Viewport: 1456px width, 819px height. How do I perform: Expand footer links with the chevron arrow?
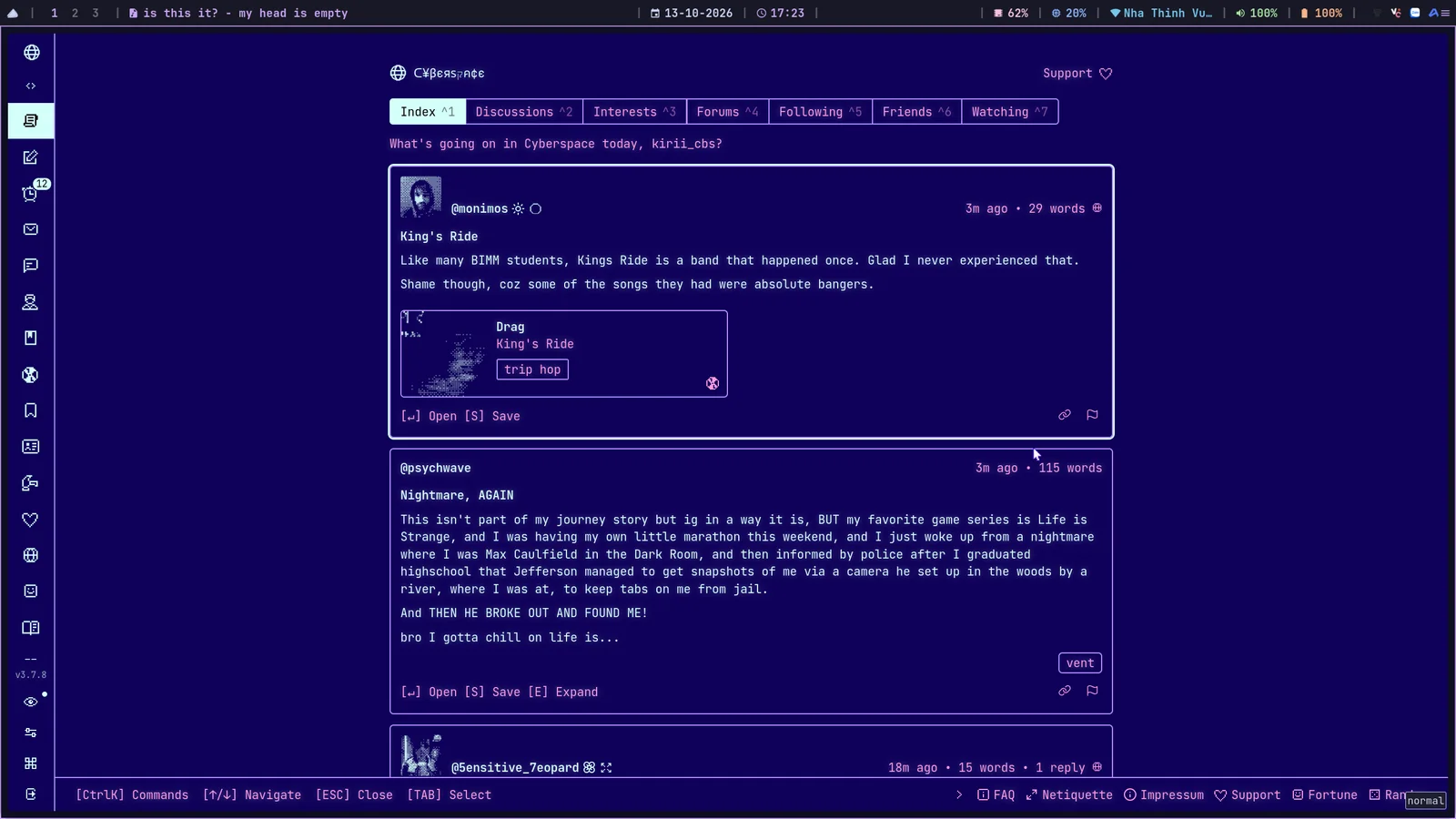tap(958, 794)
